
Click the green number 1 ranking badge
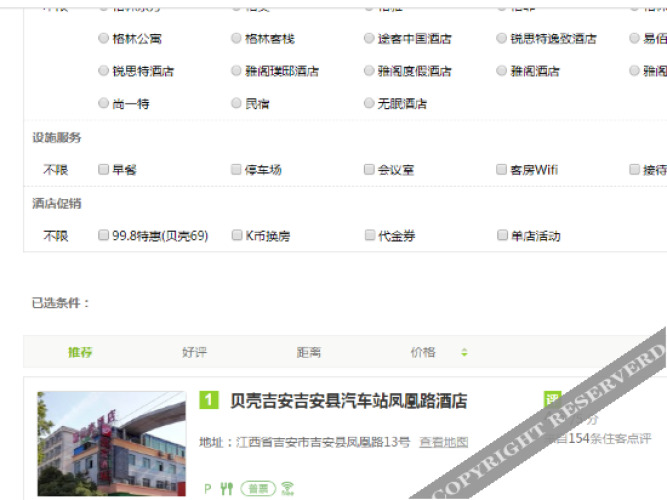208,401
